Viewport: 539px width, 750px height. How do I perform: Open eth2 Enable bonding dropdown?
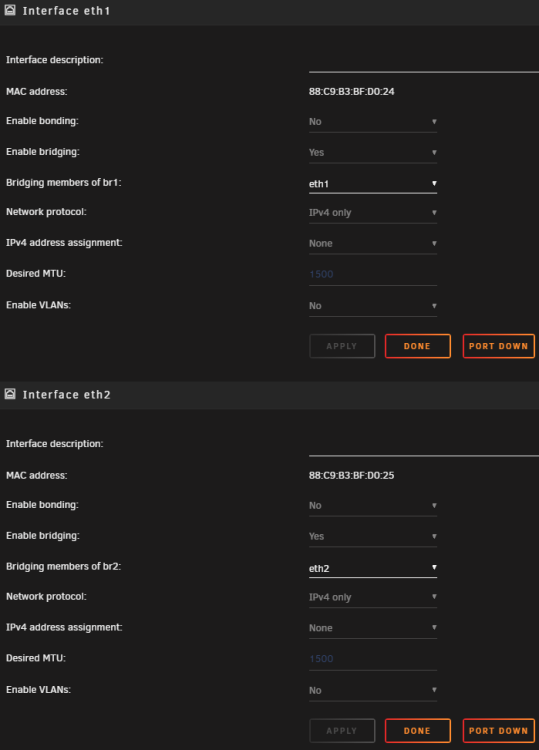(x=373, y=506)
